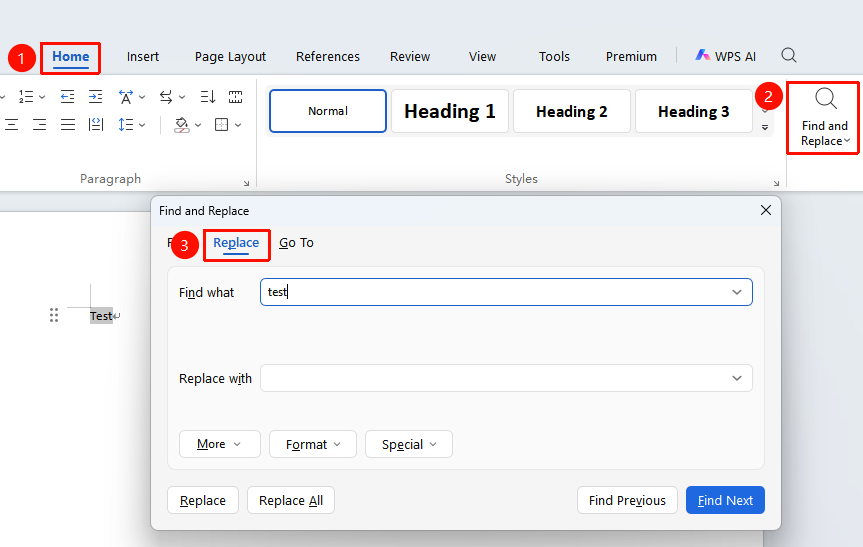
Task: Expand the More options button
Action: point(220,444)
